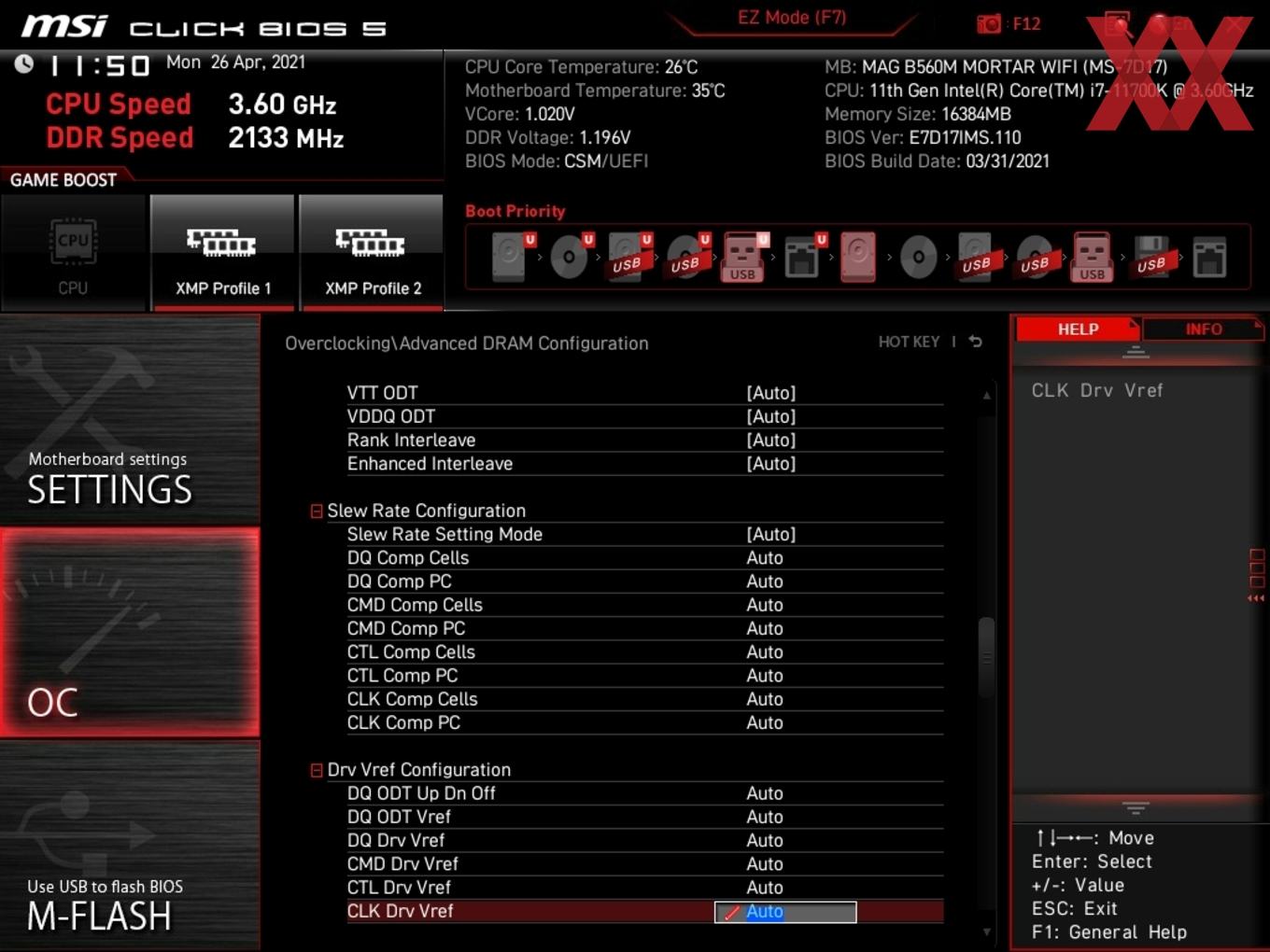Viewport: 1270px width, 952px height.
Task: Select the CMD Comp PC row
Action: tap(644, 629)
